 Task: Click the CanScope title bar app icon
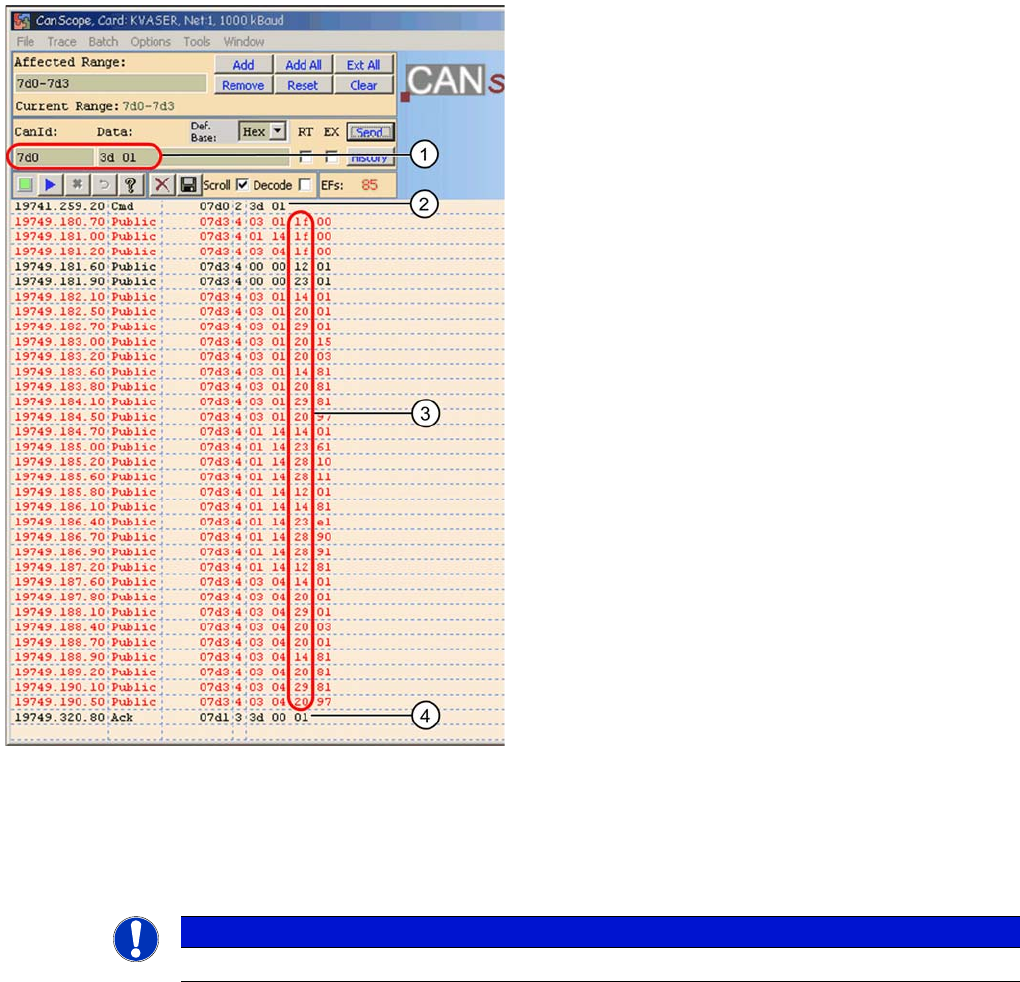tap(22, 20)
